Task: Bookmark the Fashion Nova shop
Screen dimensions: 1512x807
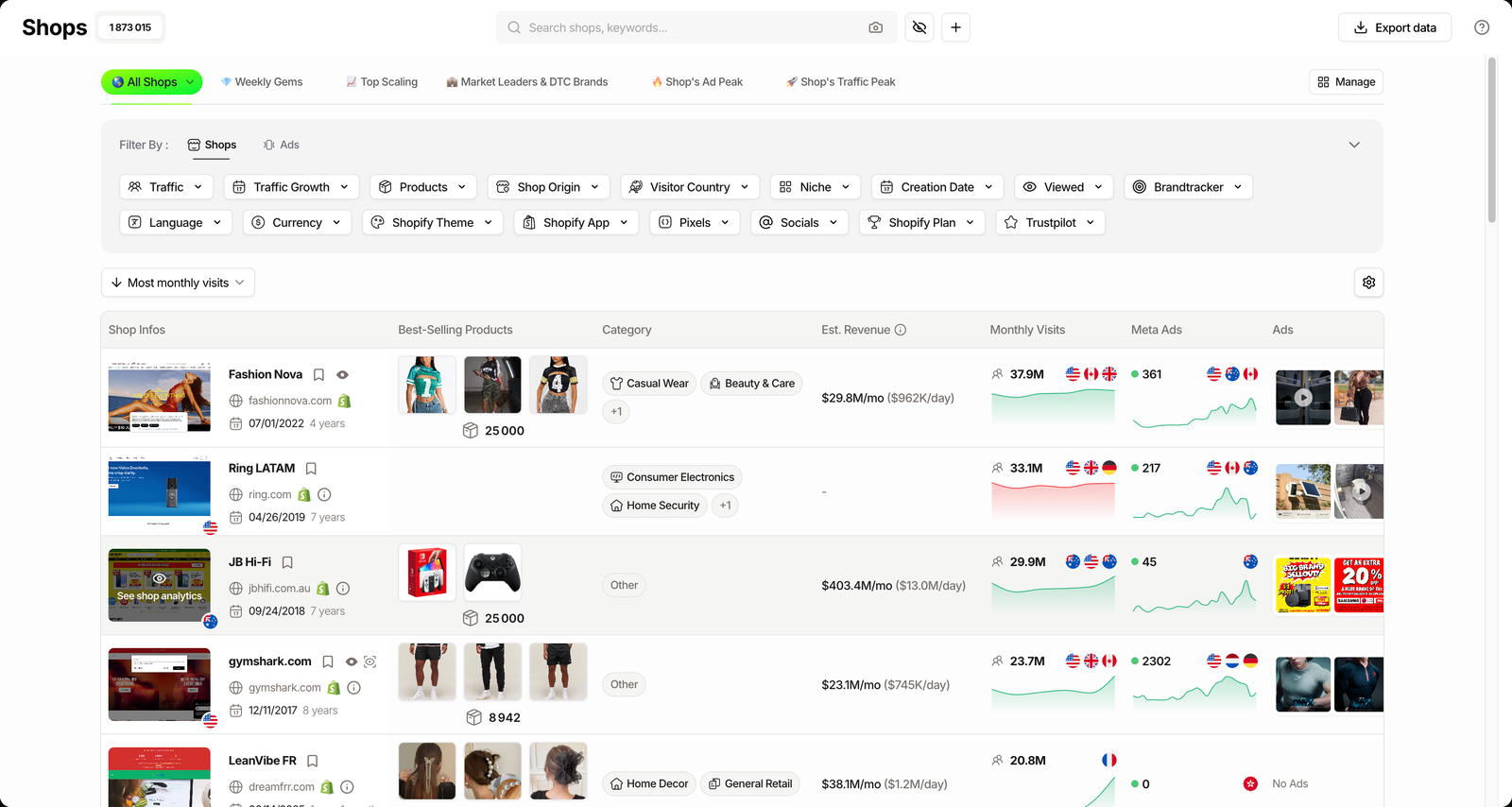Action: [x=318, y=375]
